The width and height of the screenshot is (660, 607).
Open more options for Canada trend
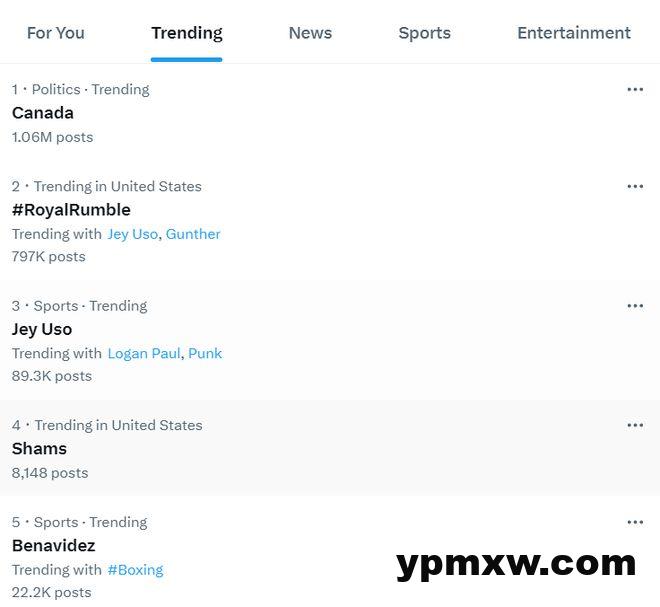point(635,89)
